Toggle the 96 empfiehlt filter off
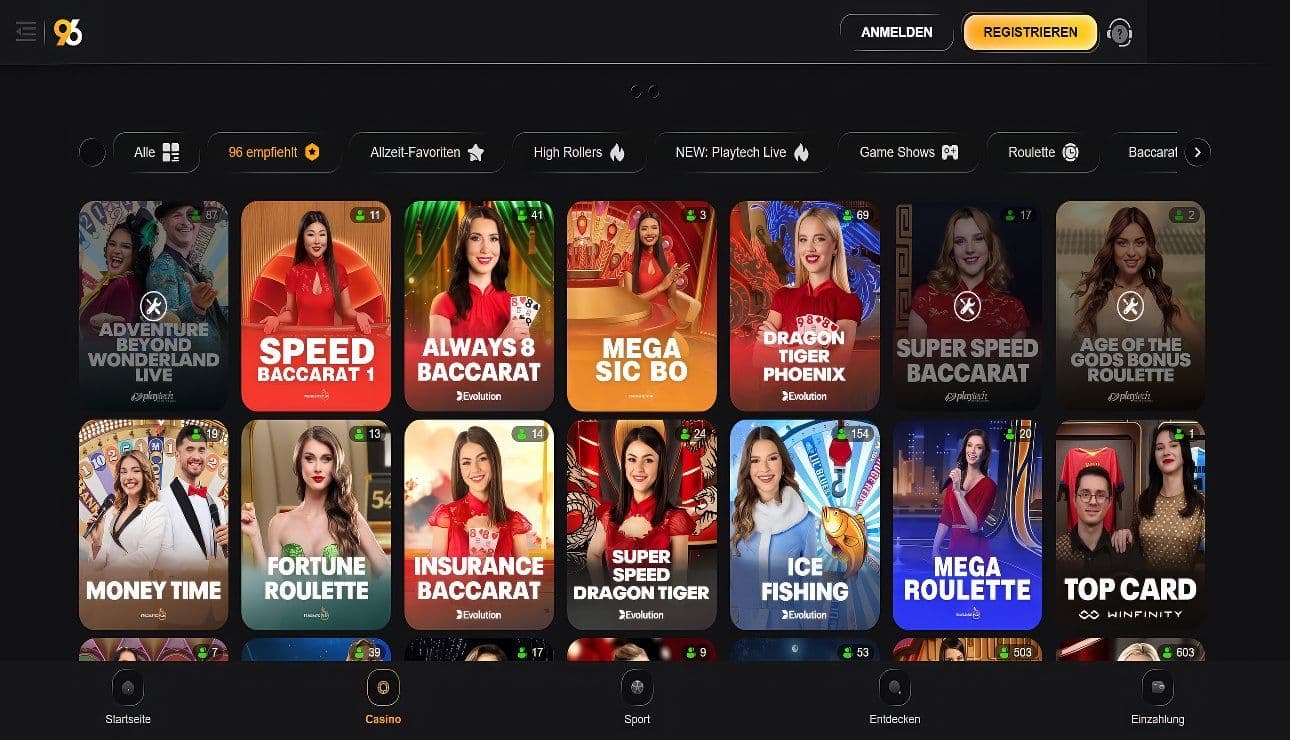This screenshot has height=740, width=1290. 274,152
